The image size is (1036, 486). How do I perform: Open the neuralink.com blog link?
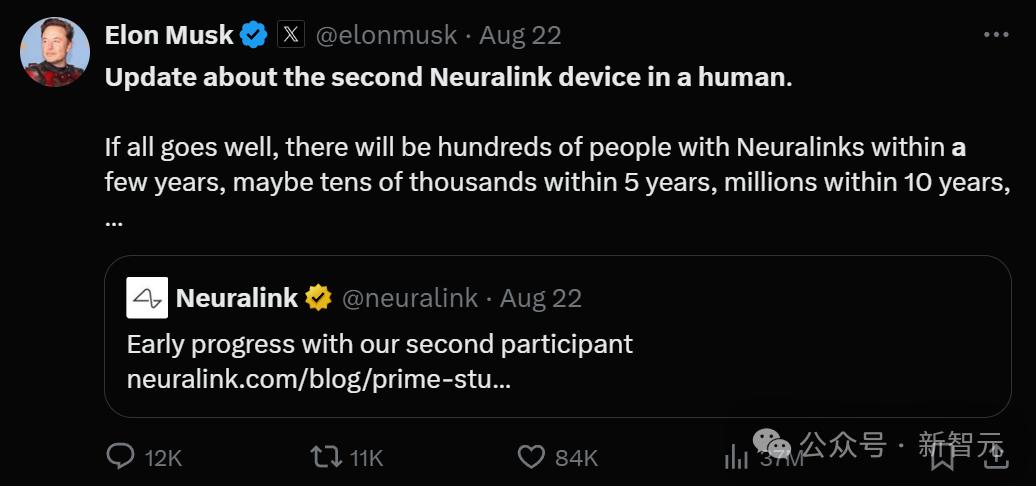(318, 380)
